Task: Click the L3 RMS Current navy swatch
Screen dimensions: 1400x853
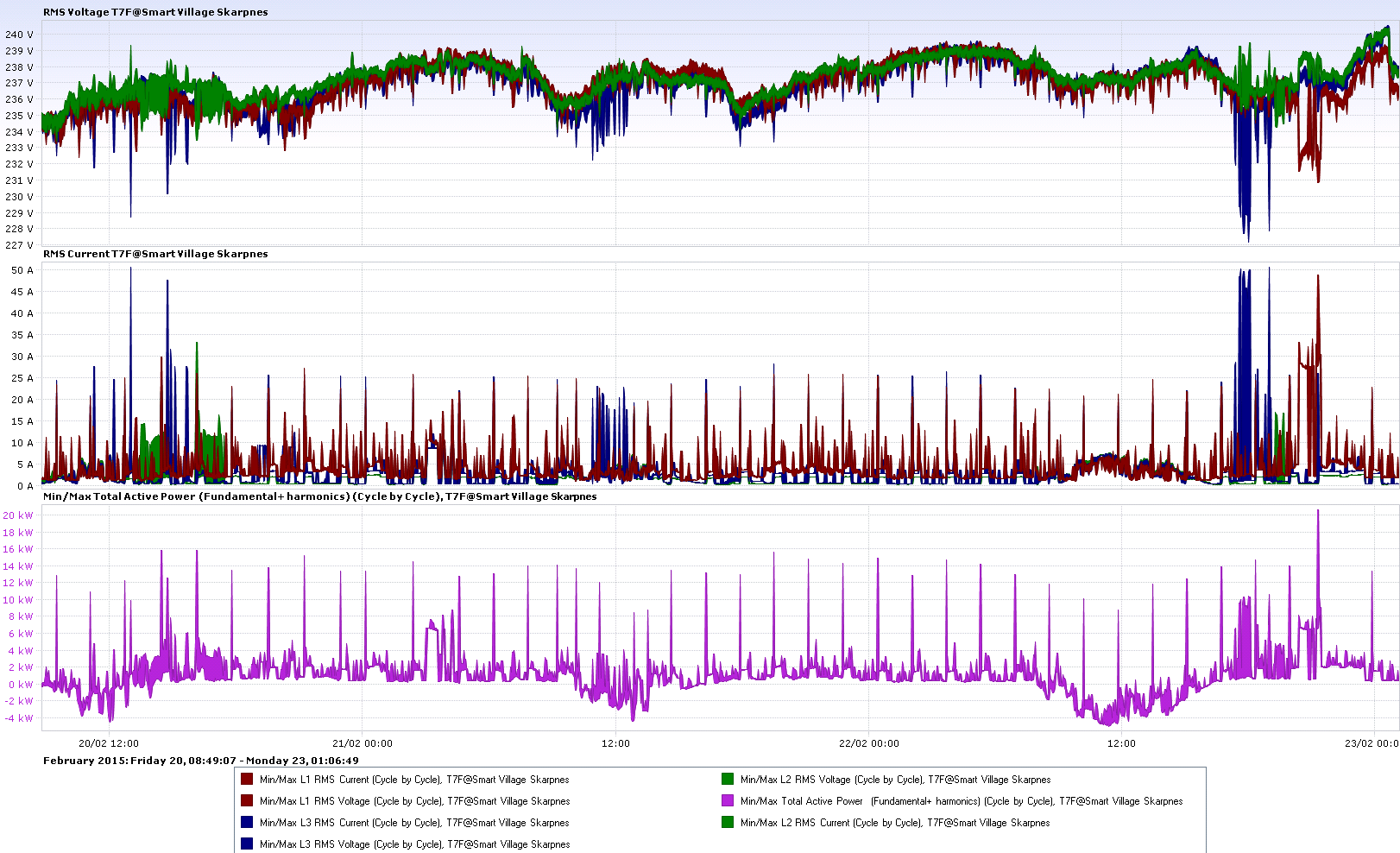Action: (x=247, y=822)
